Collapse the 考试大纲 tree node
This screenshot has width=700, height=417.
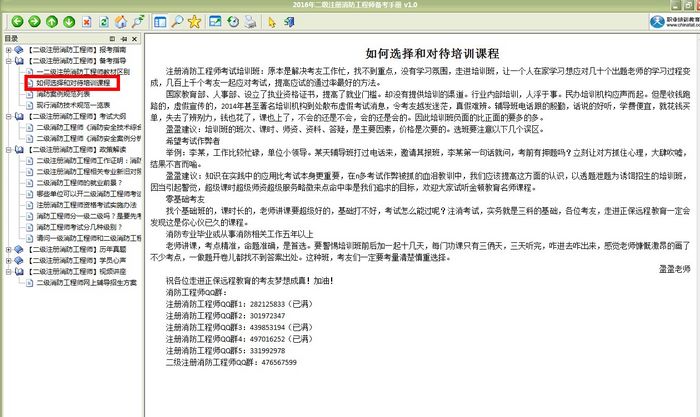coord(8,116)
